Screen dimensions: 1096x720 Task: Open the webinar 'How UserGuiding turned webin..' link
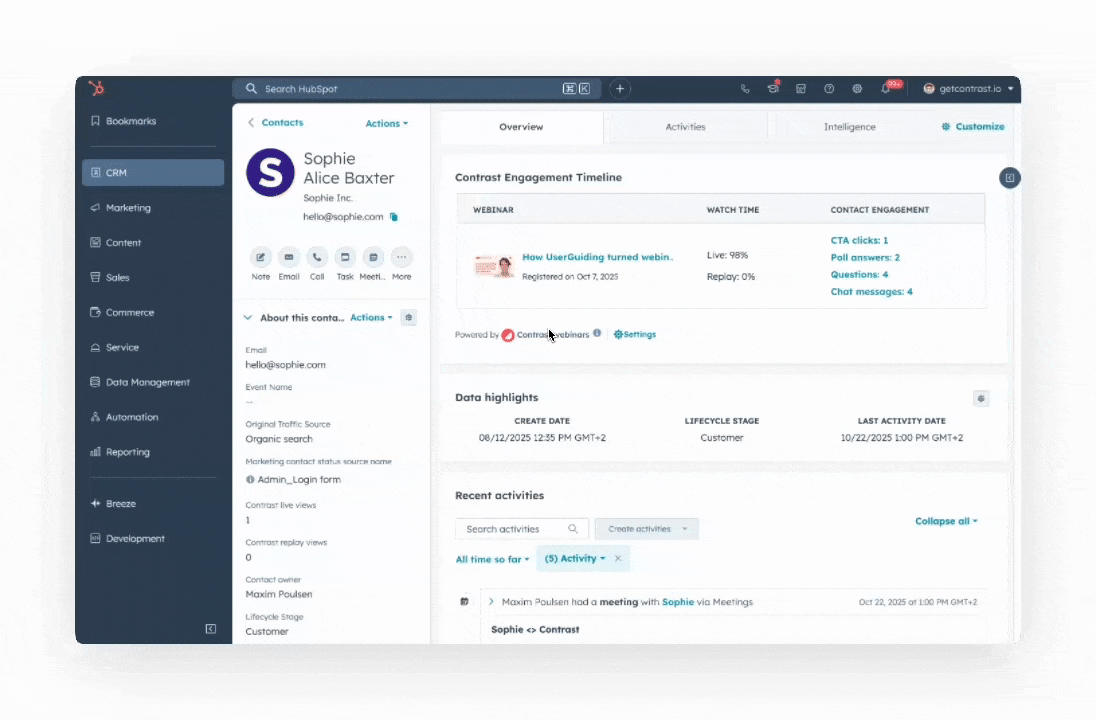(597, 257)
